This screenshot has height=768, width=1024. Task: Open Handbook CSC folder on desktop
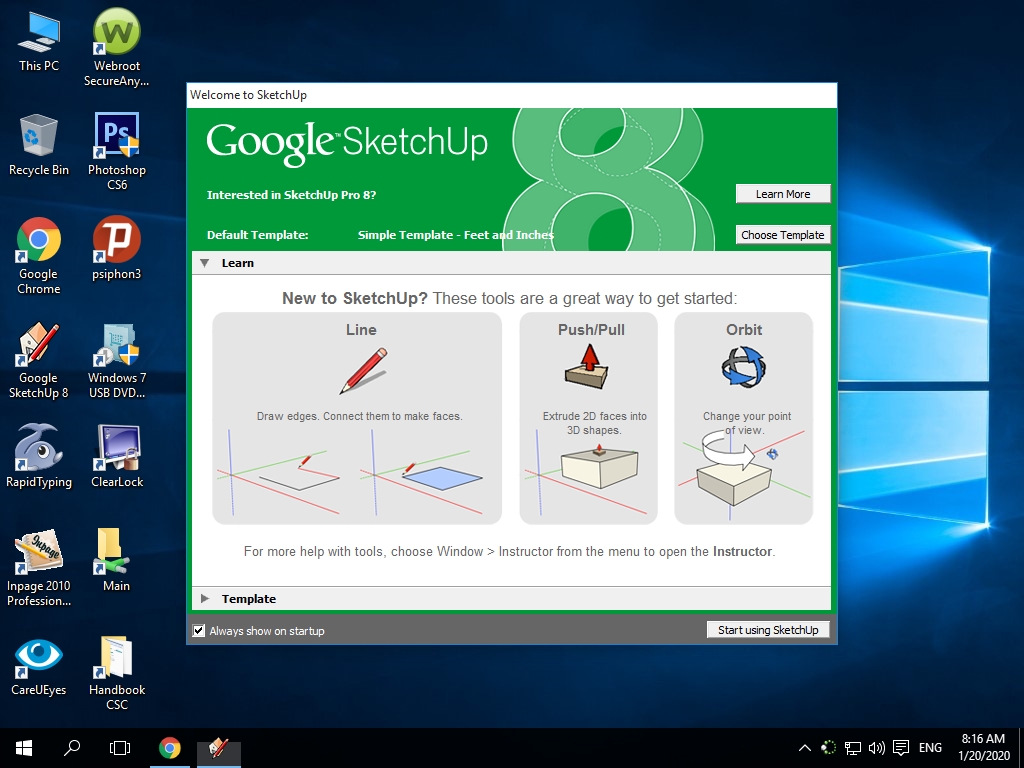pyautogui.click(x=116, y=672)
